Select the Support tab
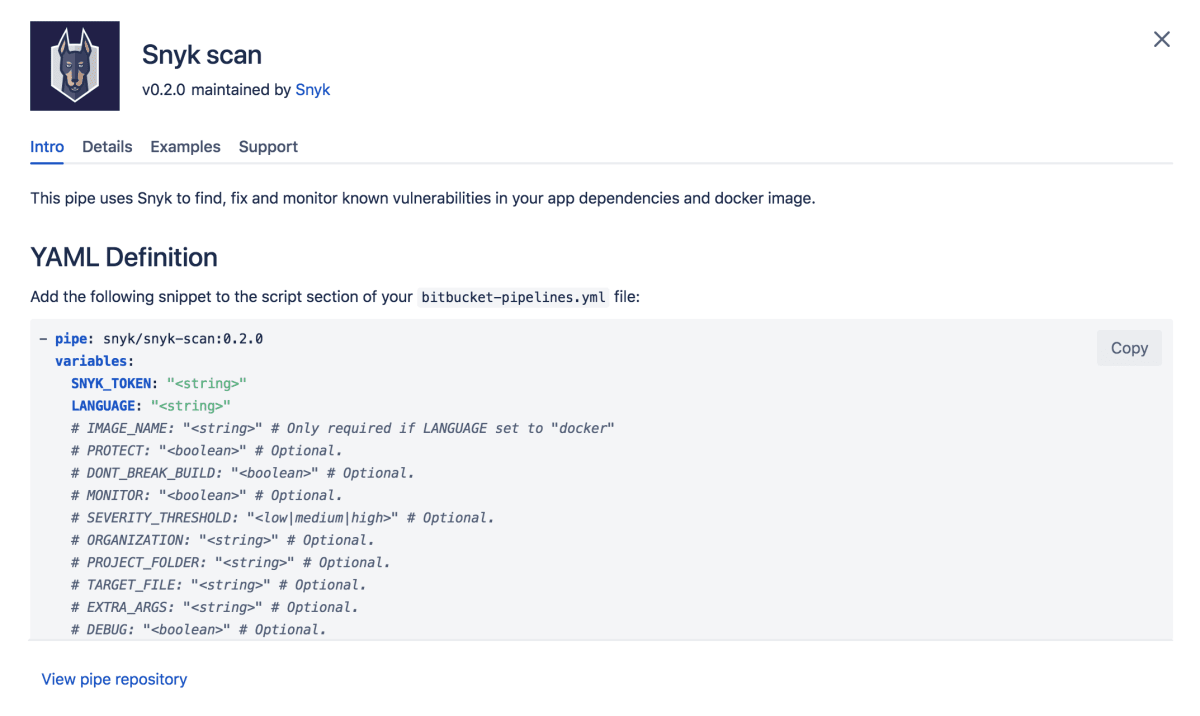 coord(267,146)
